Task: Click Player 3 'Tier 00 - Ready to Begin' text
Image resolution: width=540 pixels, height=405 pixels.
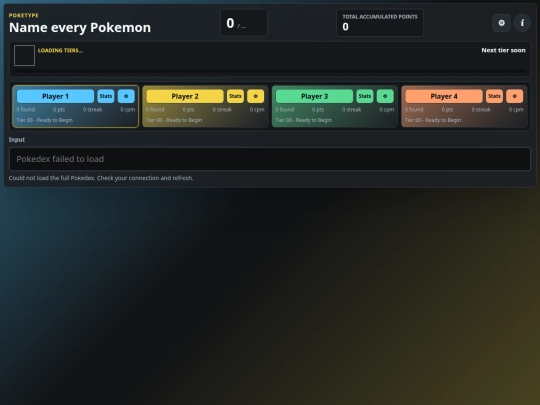Action: coord(303,120)
